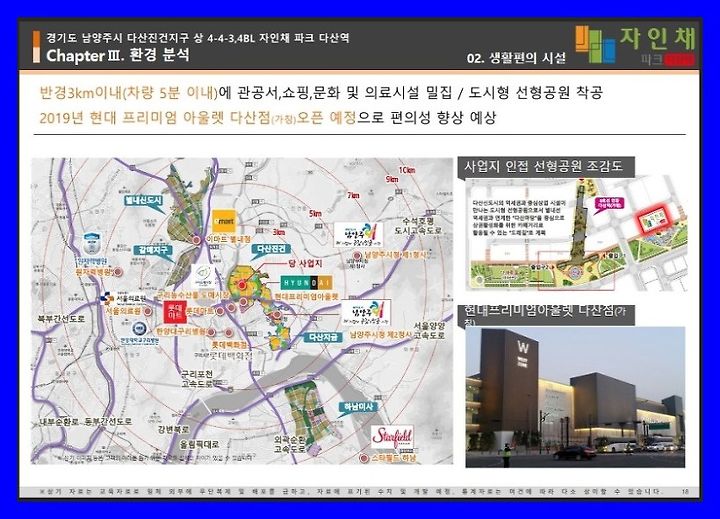Click the '5km' radius label

point(315,214)
